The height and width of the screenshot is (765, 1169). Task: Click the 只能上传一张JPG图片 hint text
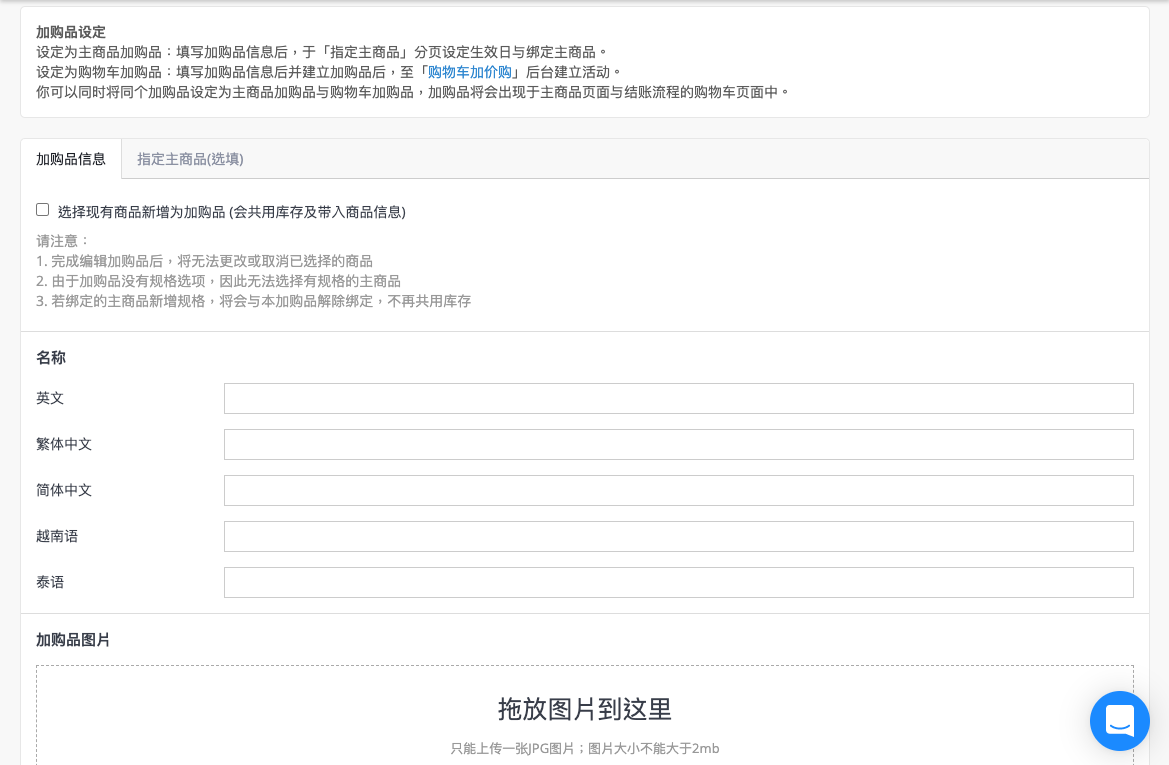point(584,749)
